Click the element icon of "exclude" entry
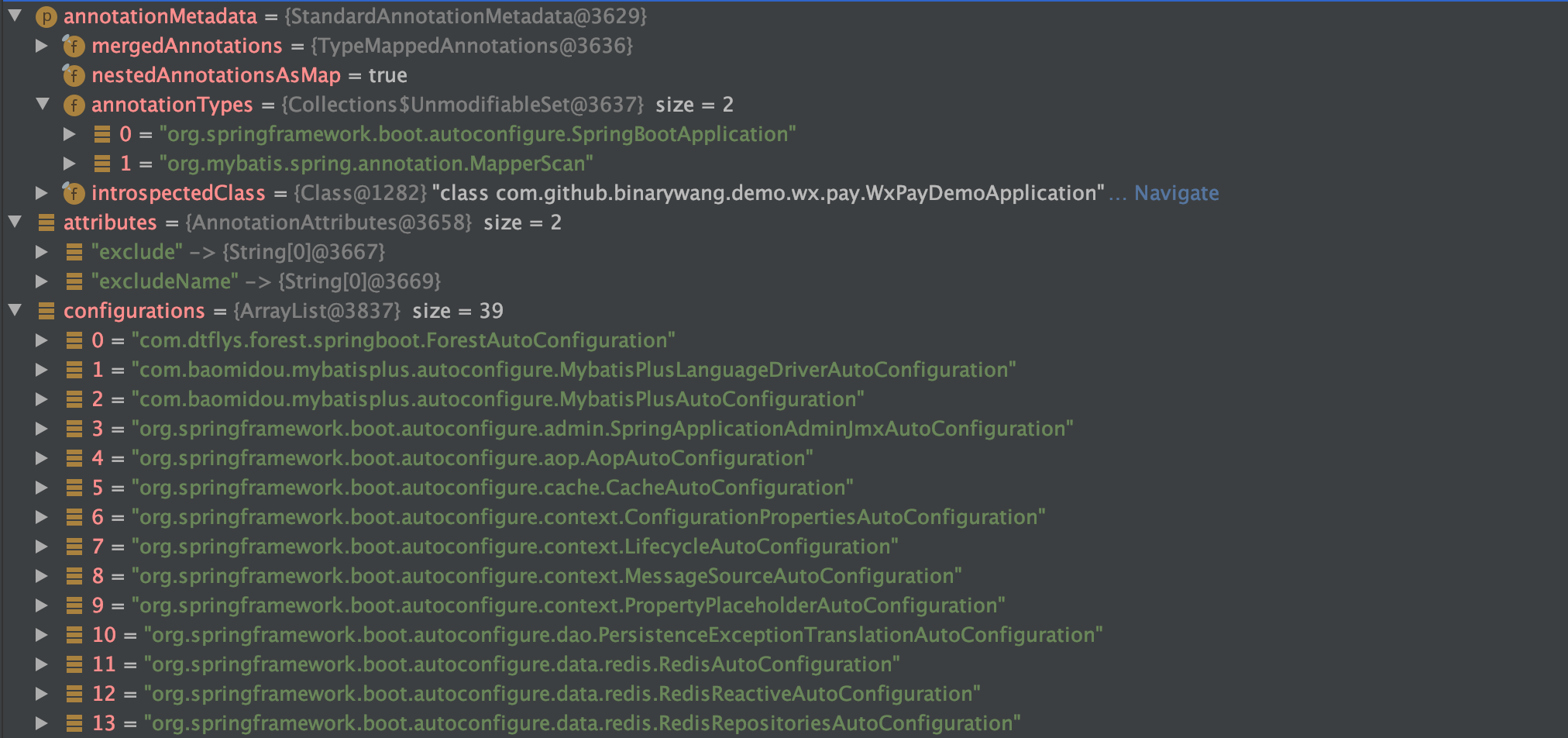The image size is (1568, 738). (x=74, y=253)
